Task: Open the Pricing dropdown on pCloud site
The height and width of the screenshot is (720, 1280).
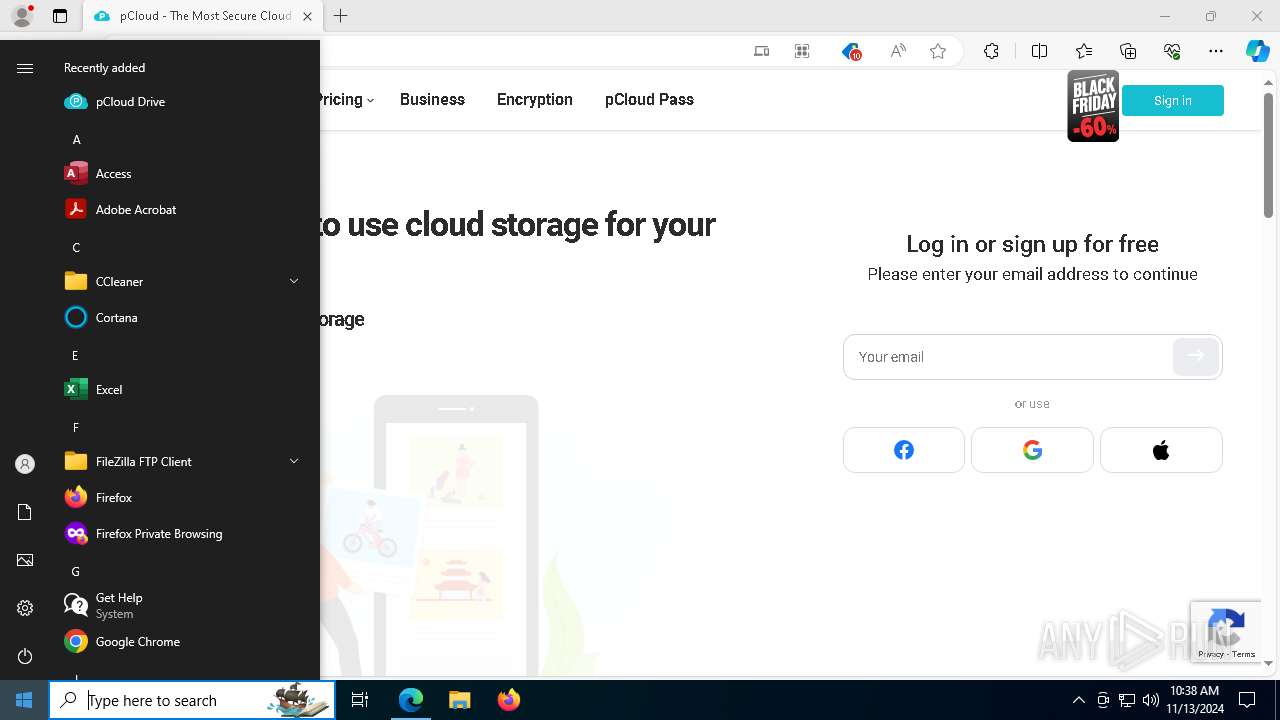Action: coord(345,99)
